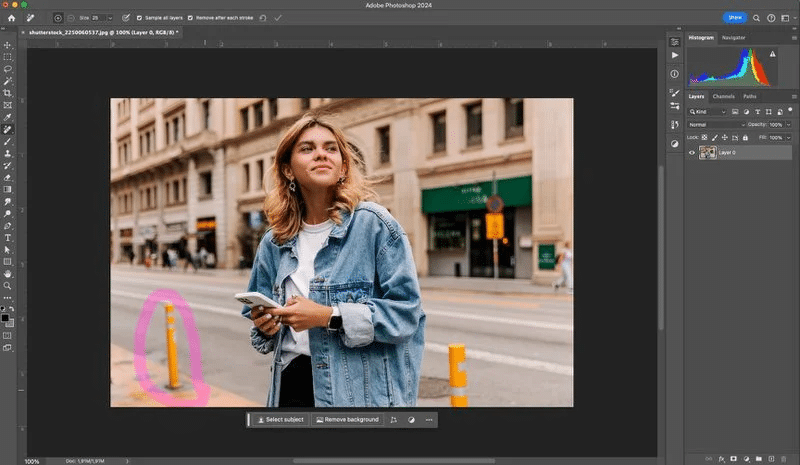The image size is (800, 465).
Task: Switch to the Channels tab
Action: point(723,96)
